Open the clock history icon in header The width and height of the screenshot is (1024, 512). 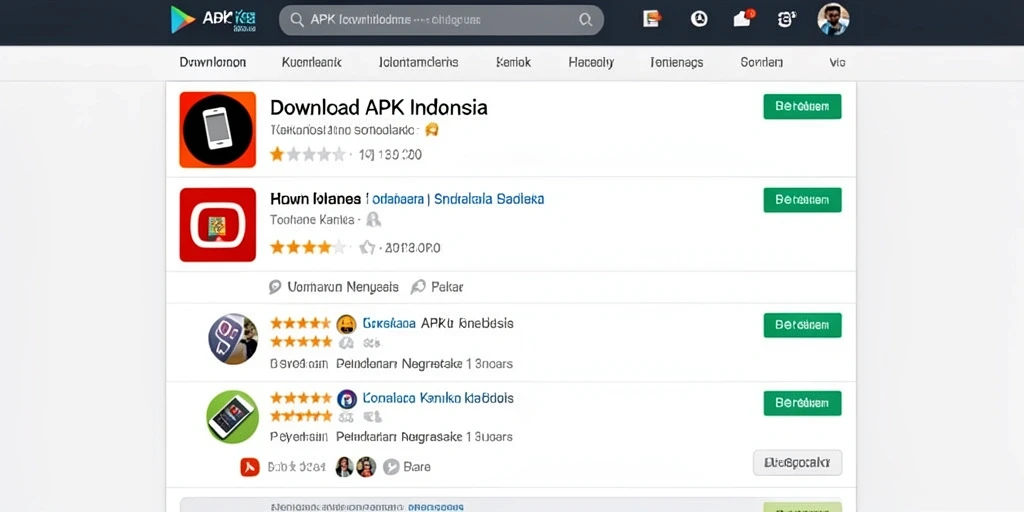[x=699, y=19]
